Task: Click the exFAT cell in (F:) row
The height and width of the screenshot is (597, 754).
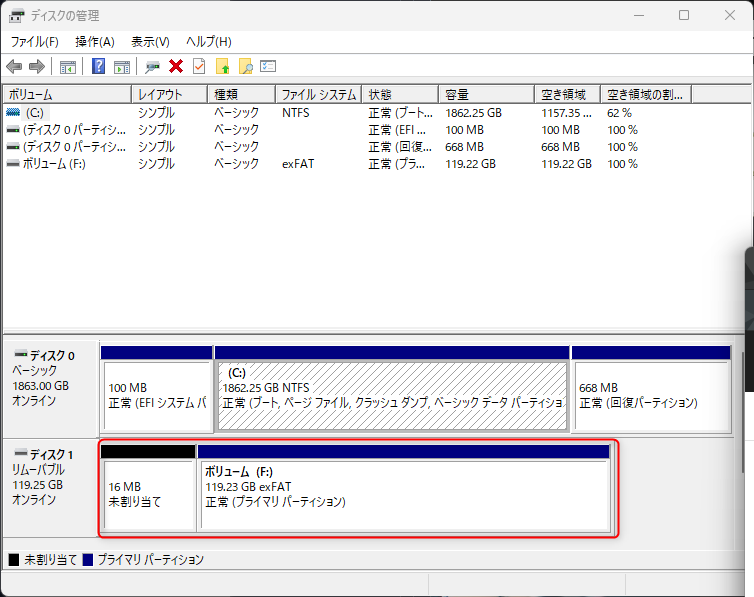Action: tap(298, 164)
